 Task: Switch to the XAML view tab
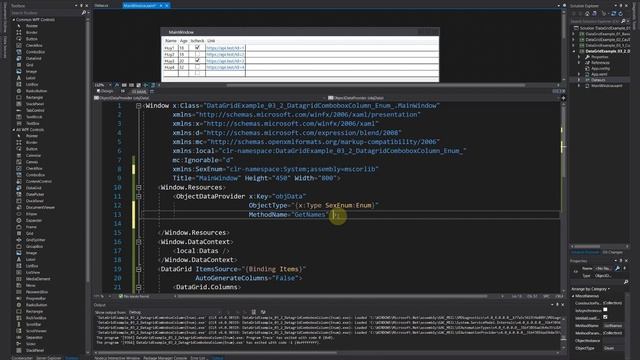[139, 92]
